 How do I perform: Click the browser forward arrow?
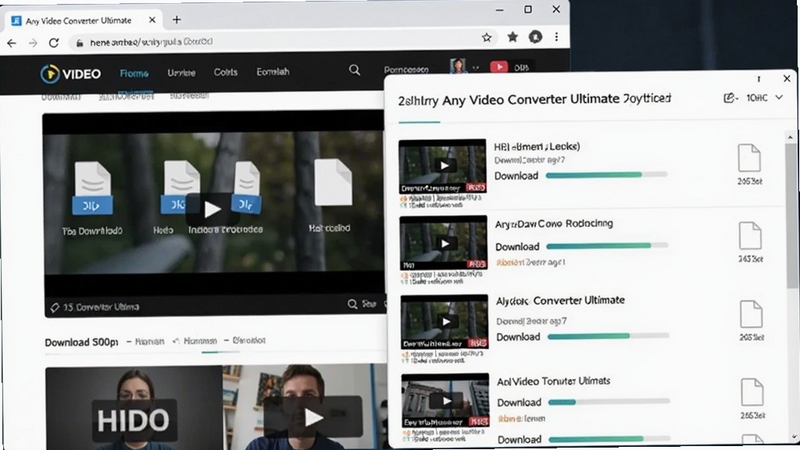pyautogui.click(x=33, y=43)
